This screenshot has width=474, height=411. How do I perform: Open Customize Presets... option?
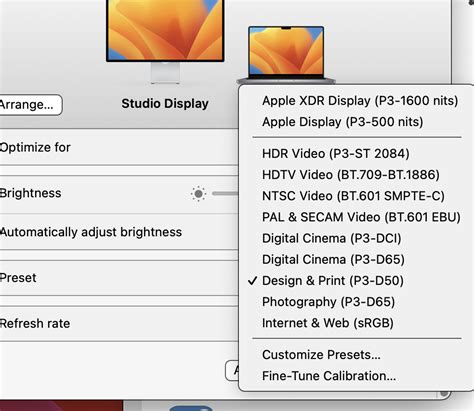321,355
